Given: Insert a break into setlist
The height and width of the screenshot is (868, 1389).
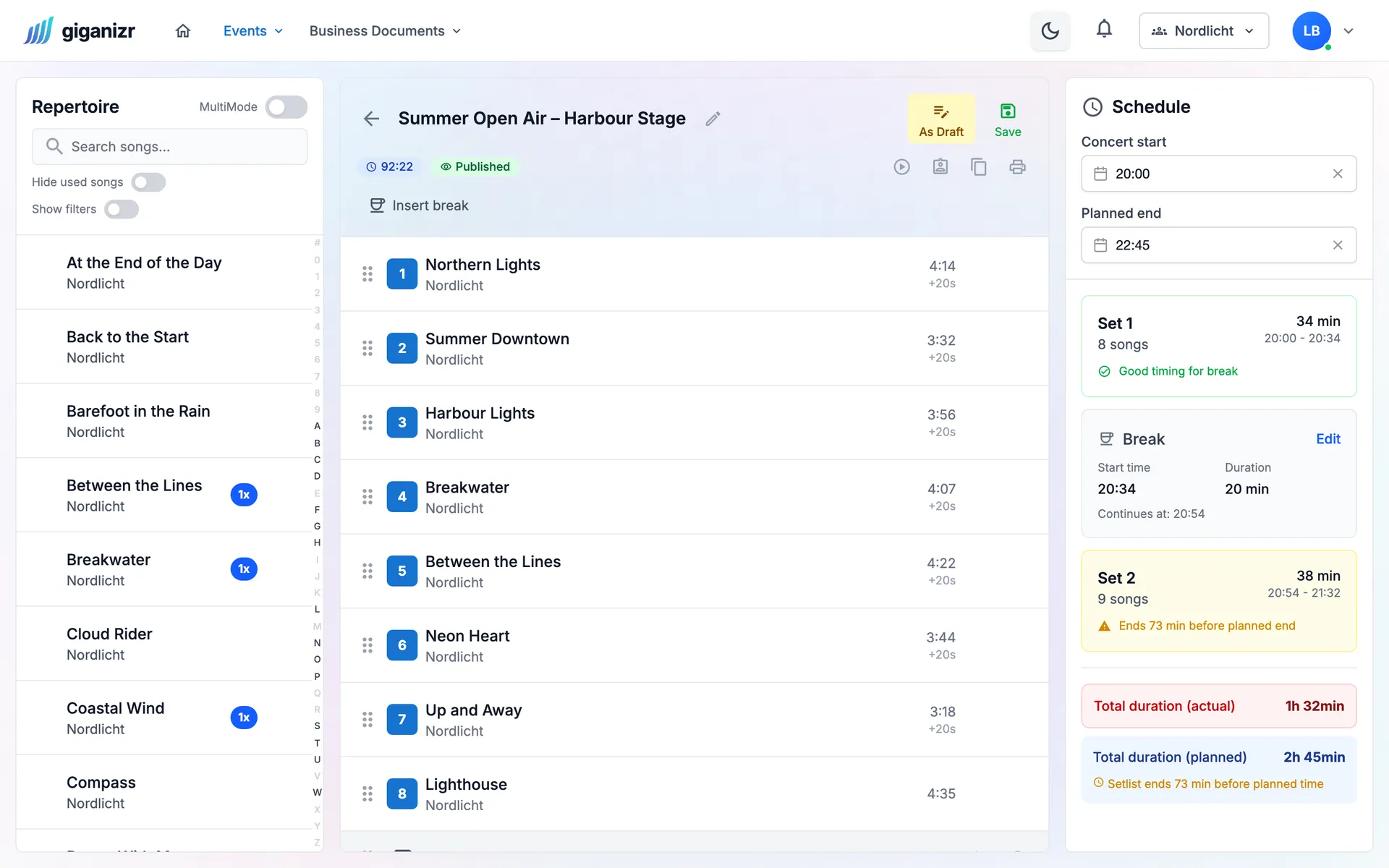Looking at the screenshot, I should 419,205.
